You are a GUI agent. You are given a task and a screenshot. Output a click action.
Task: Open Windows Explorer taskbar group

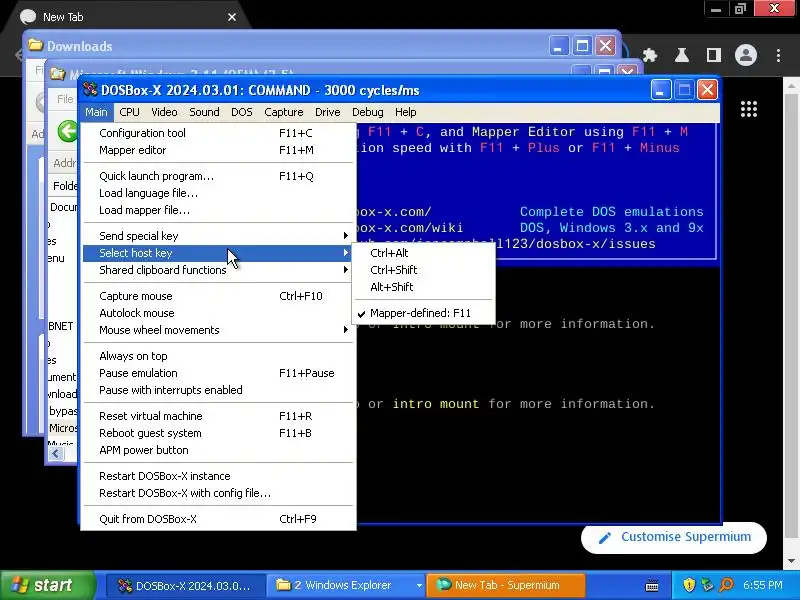pyautogui.click(x=346, y=585)
